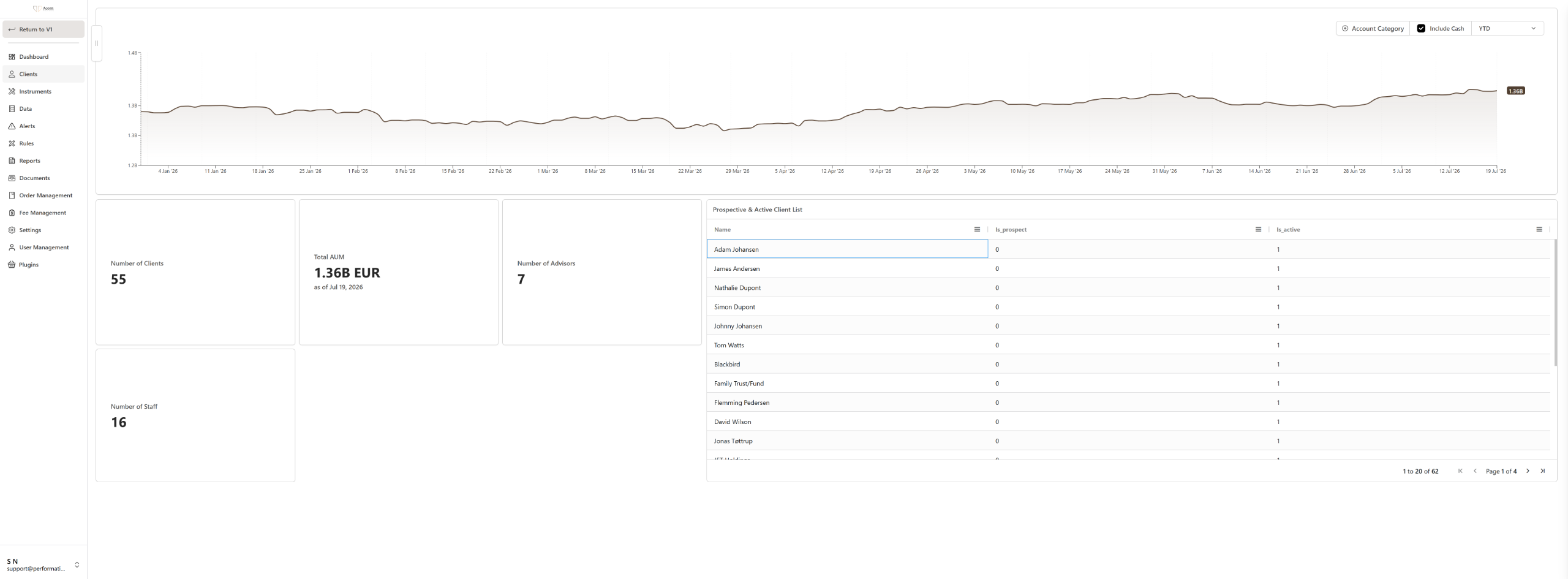
Task: Click the Documents folder icon
Action: pyautogui.click(x=12, y=178)
